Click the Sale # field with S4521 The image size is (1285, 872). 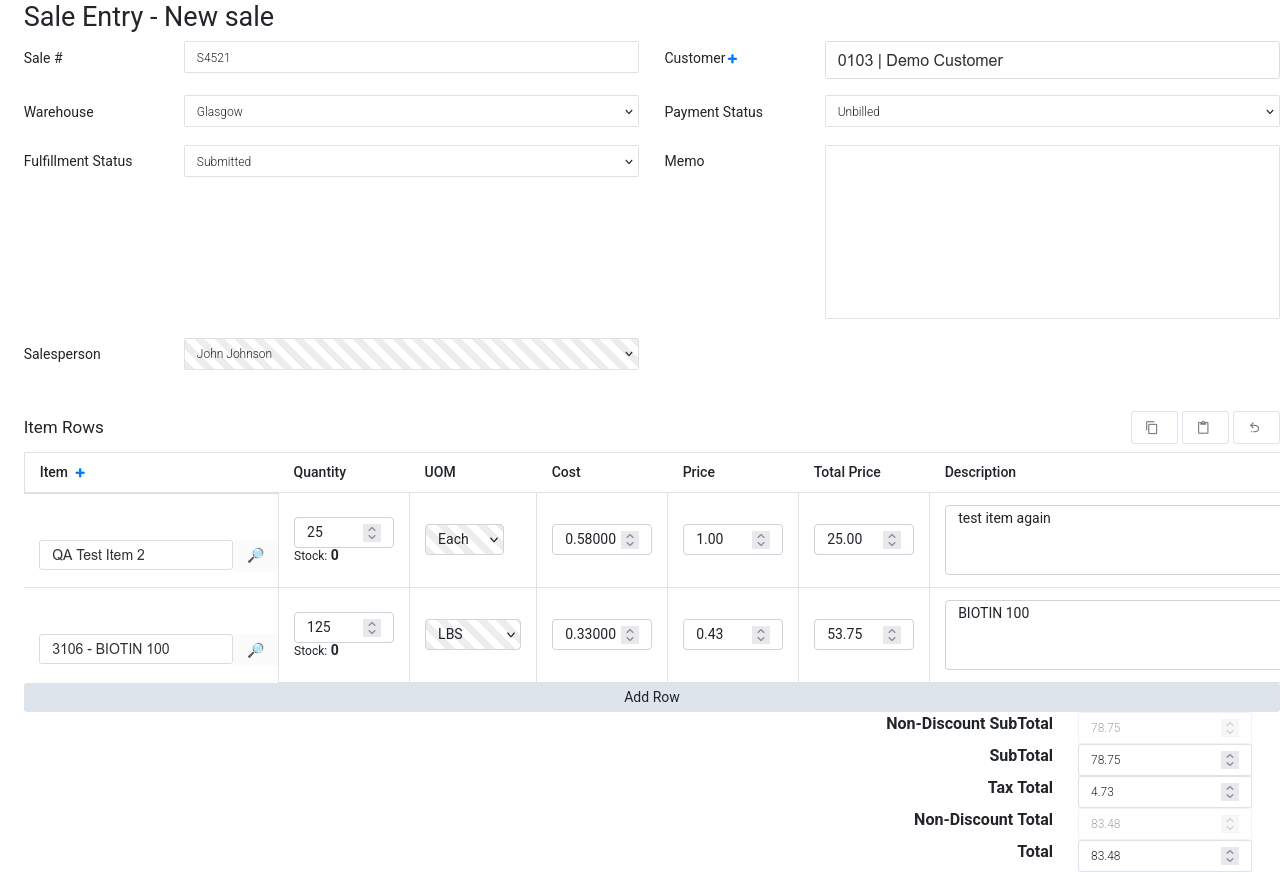tap(411, 57)
